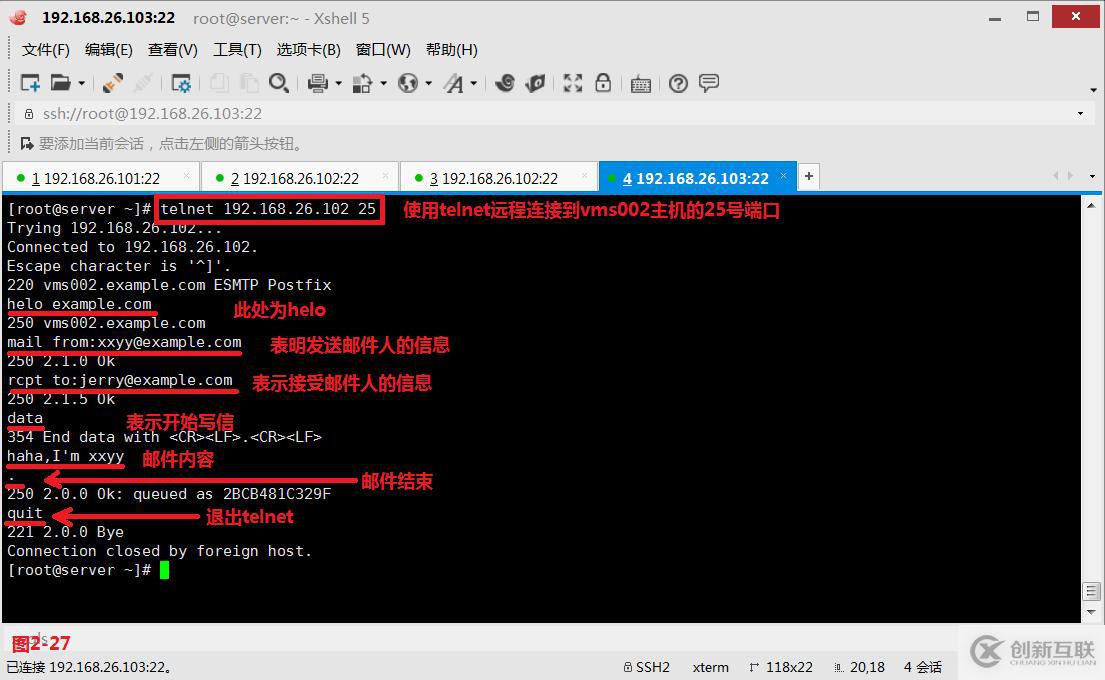Close tab 2 192.168.26.102:22
Viewport: 1105px width, 680px height.
pos(385,175)
